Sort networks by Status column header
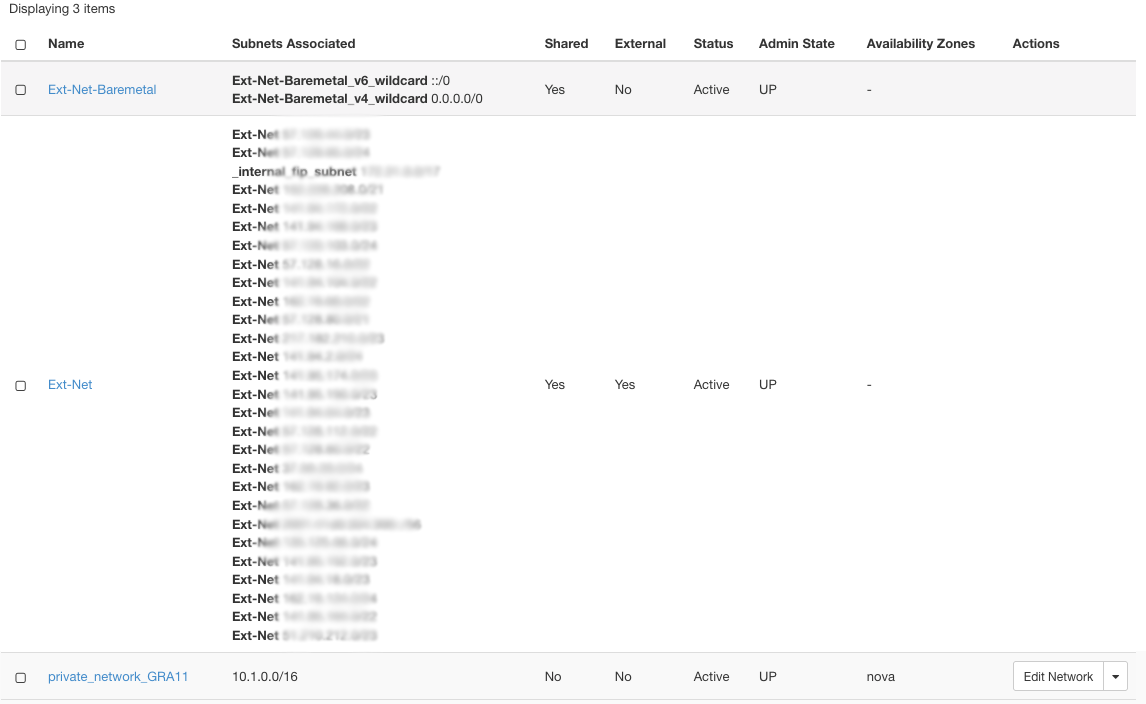Image resolution: width=1146 pixels, height=704 pixels. tap(712, 43)
